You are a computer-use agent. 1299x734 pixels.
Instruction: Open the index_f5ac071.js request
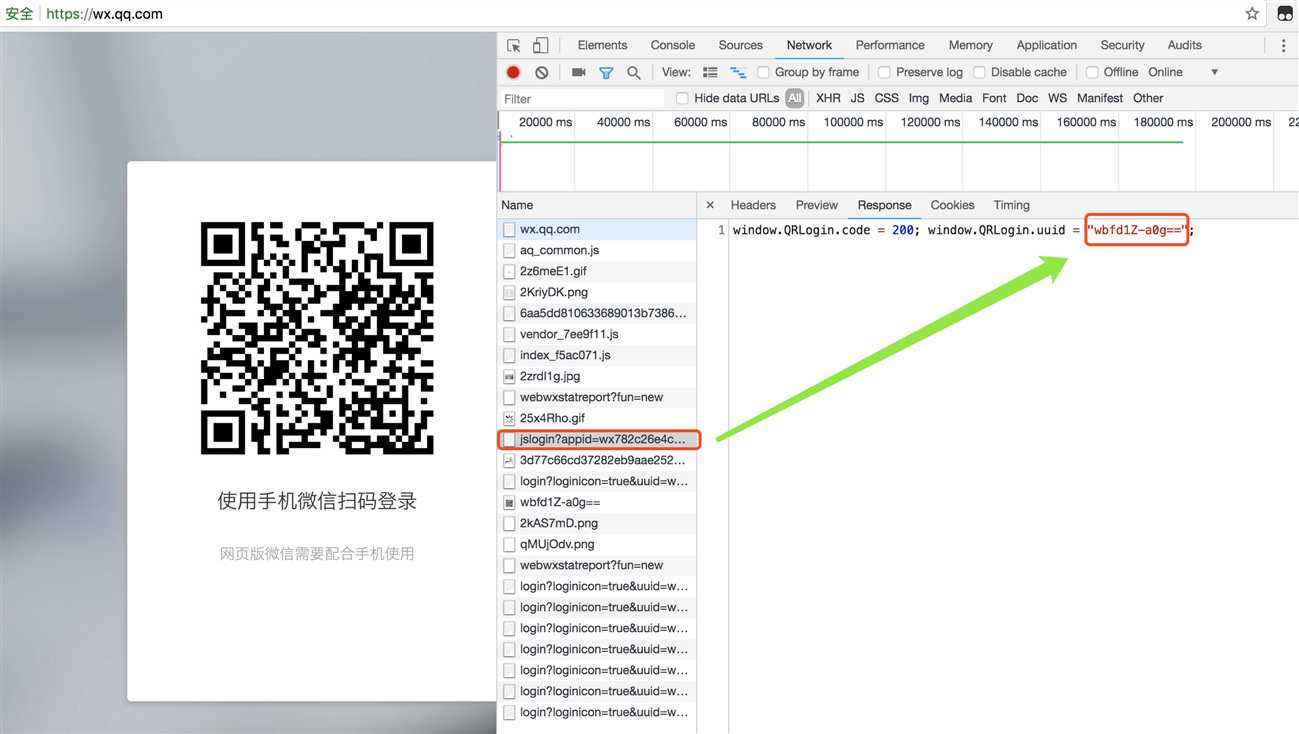click(x=597, y=355)
